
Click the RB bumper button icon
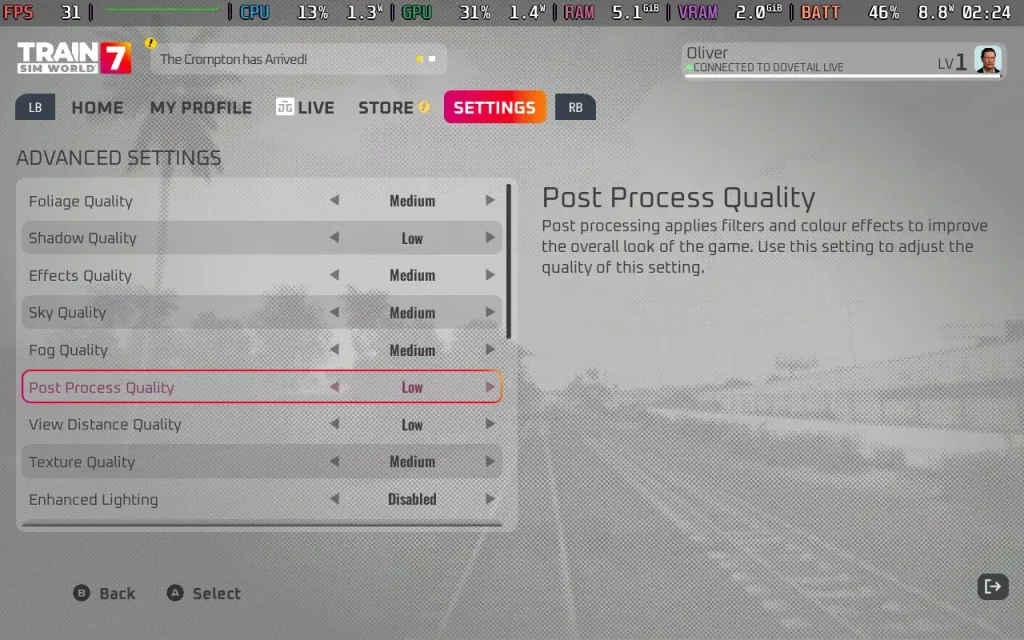(575, 107)
